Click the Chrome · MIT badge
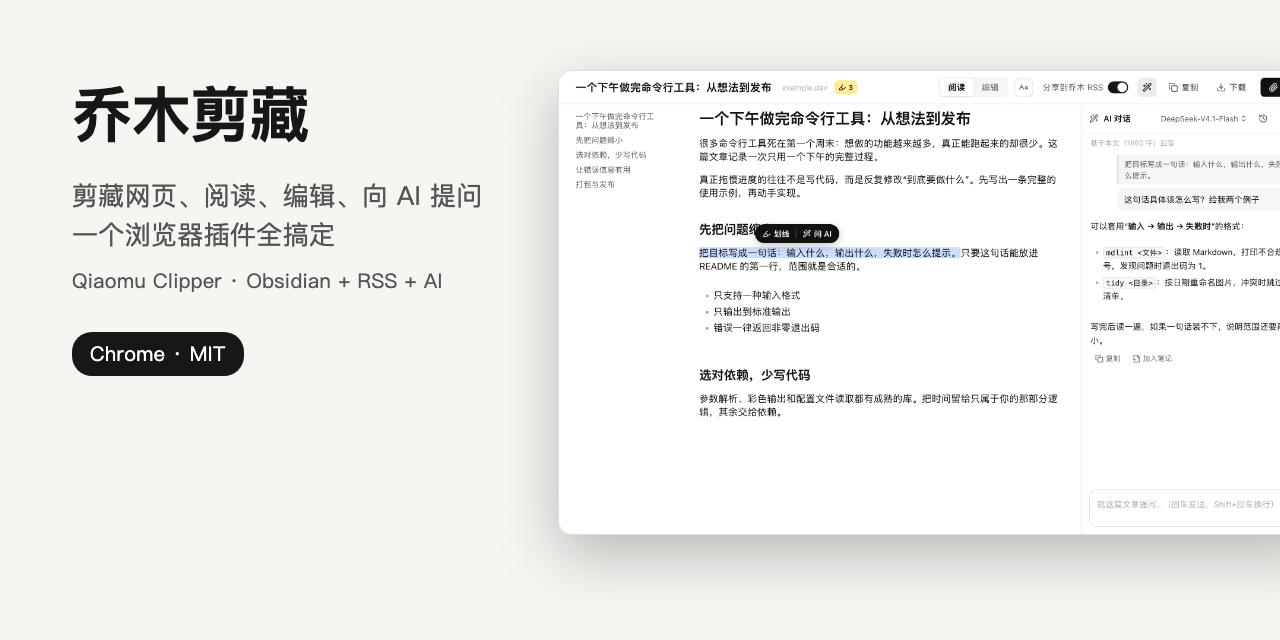The width and height of the screenshot is (1280, 640). coord(158,354)
